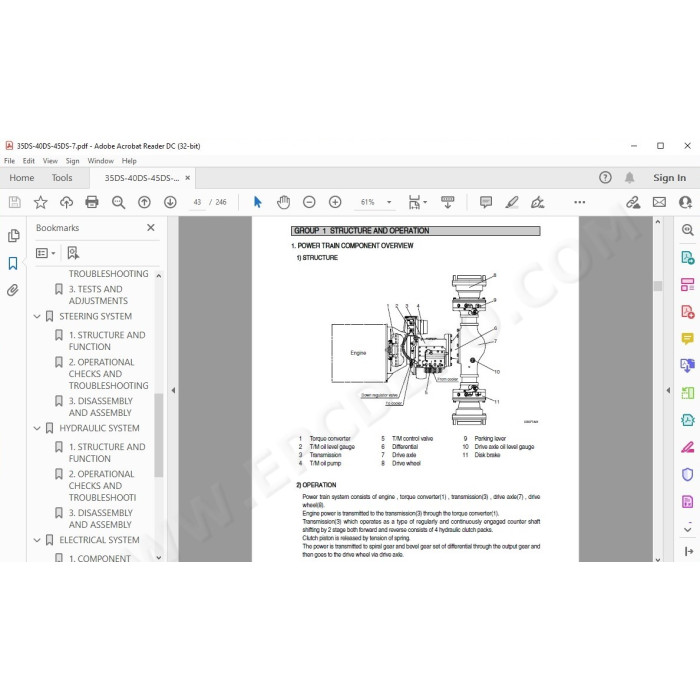Open help question mark icon

pos(605,178)
